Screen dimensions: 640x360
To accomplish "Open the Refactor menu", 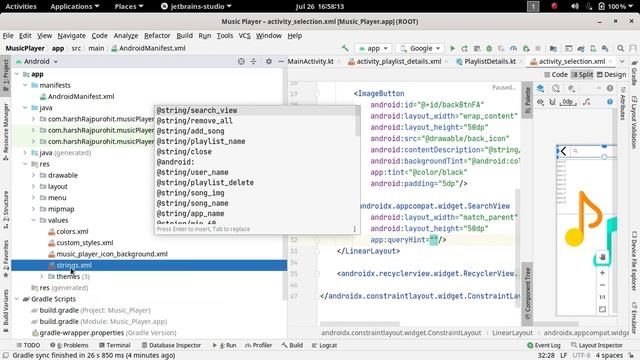I will tap(157, 36).
